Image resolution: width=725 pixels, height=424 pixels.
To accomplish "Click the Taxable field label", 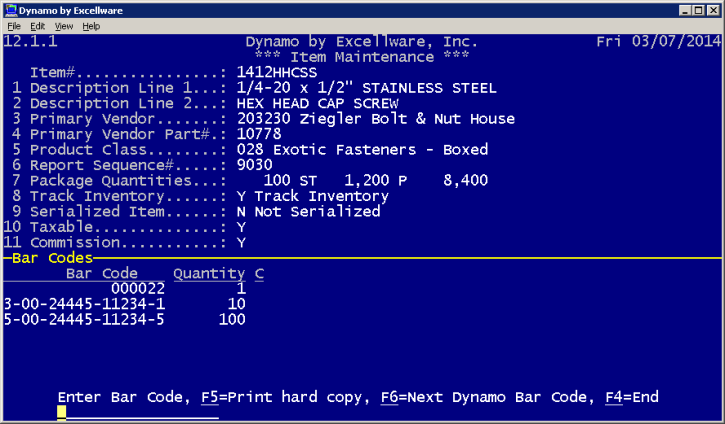I will tap(61, 227).
